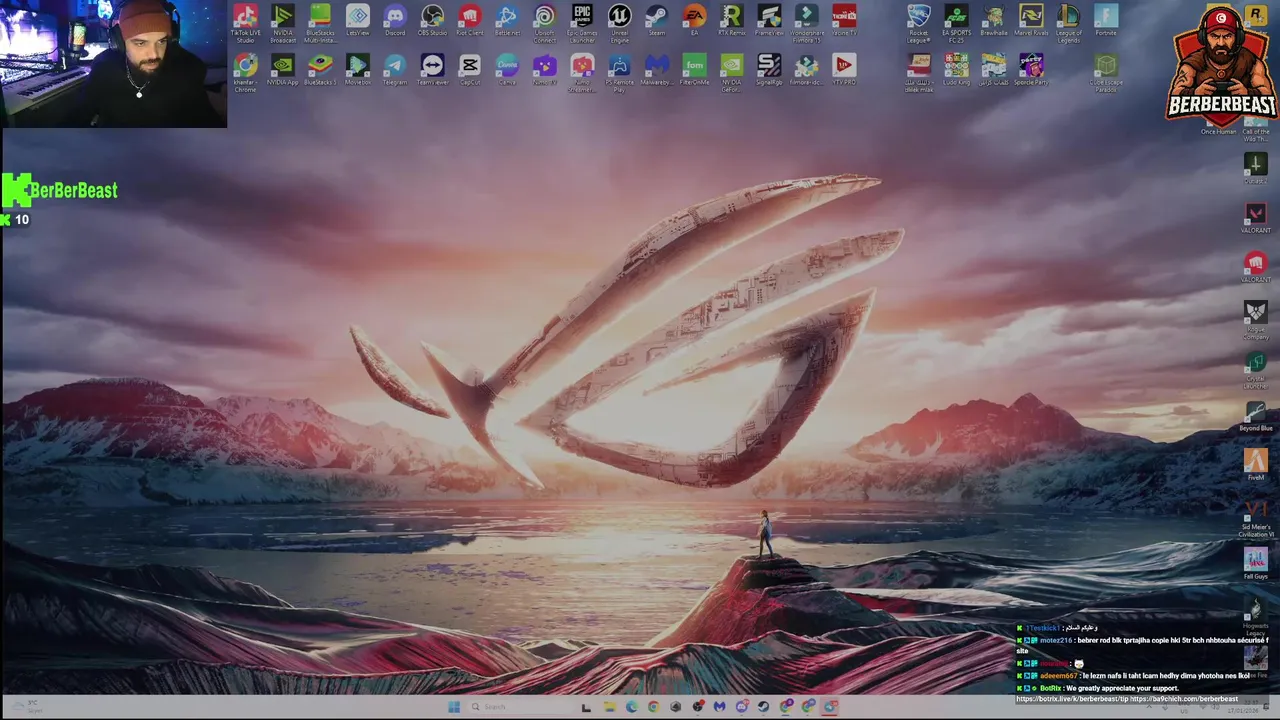
Task: Open the TeamViewer desktop shortcut
Action: (432, 69)
